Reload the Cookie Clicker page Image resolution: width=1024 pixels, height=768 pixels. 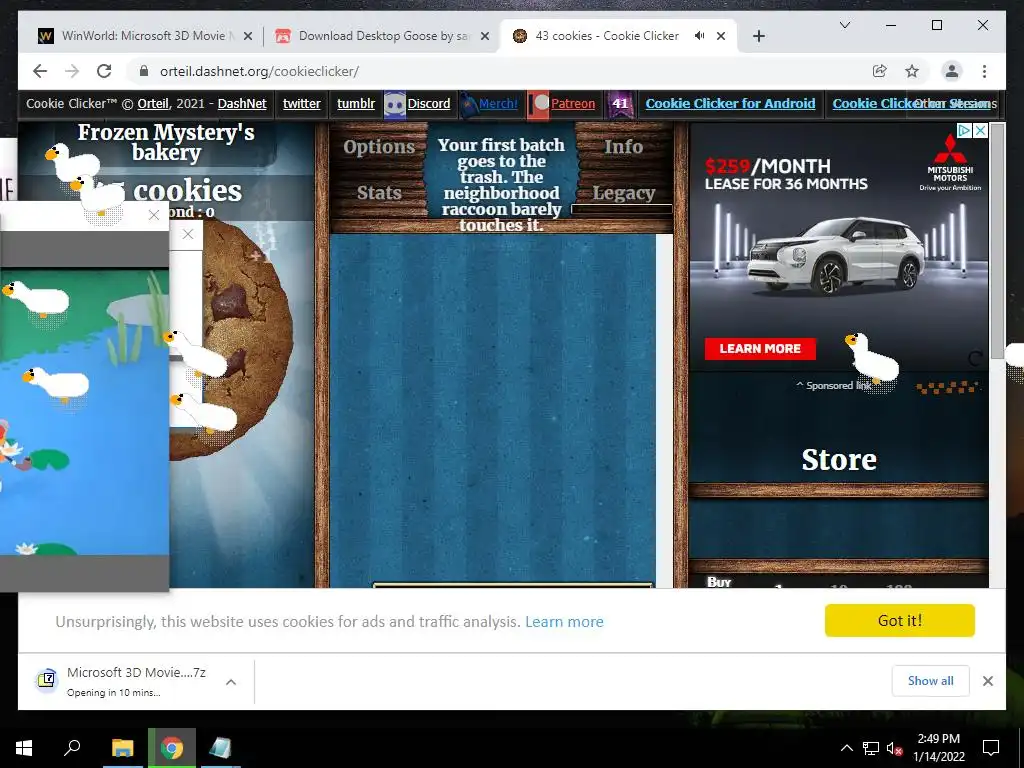tap(104, 71)
